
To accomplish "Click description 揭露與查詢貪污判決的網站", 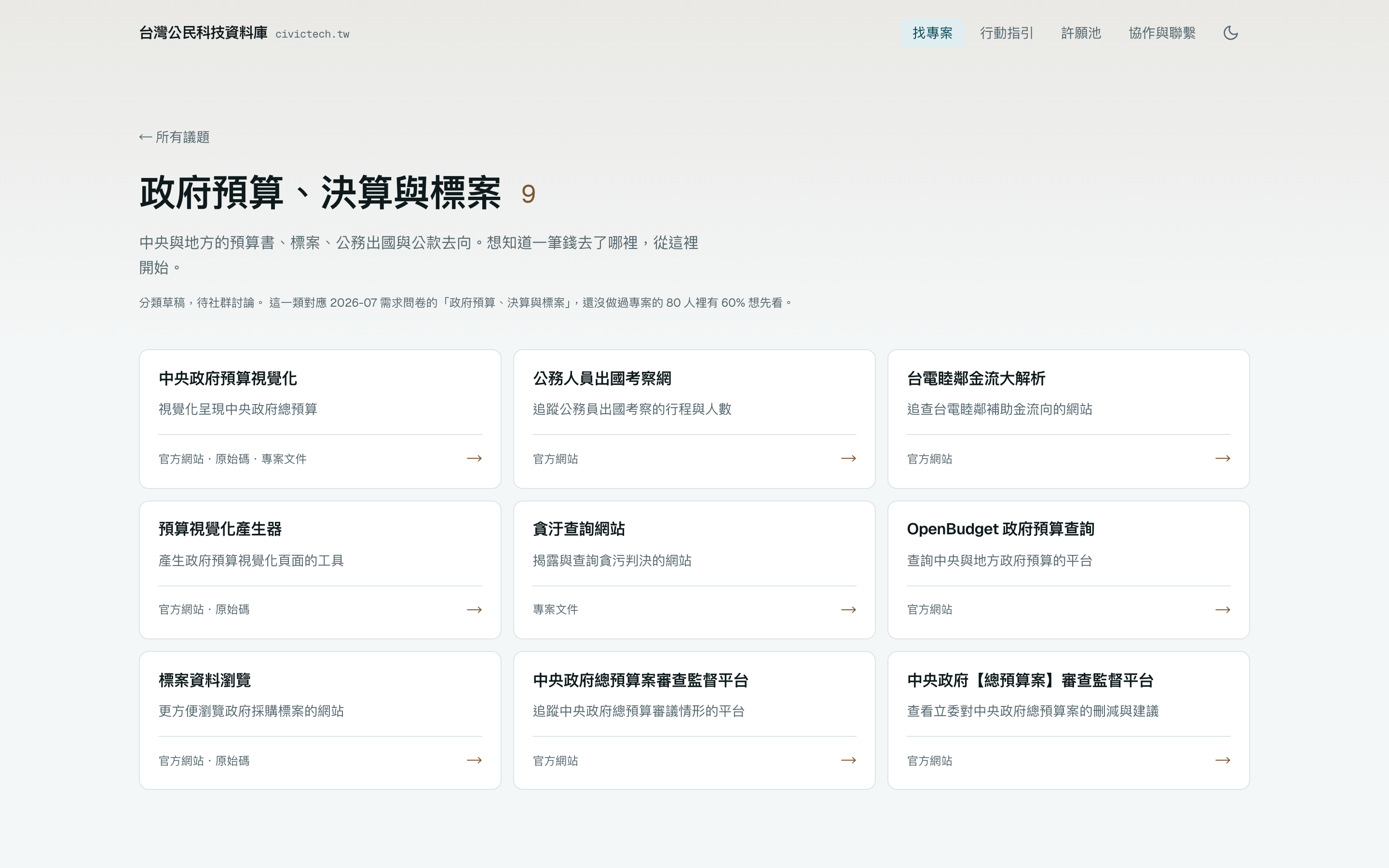I will click(x=612, y=560).
